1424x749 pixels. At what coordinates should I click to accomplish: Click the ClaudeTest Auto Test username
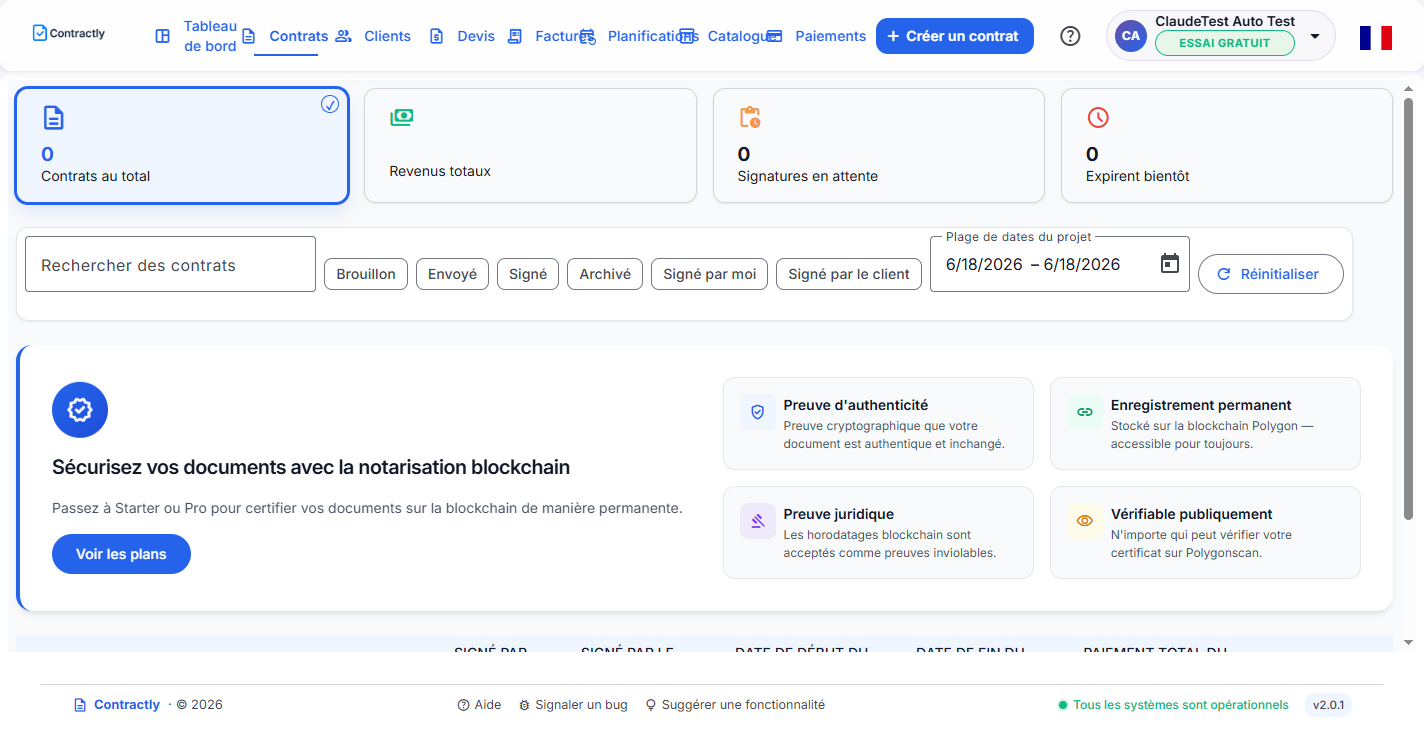tap(1225, 21)
